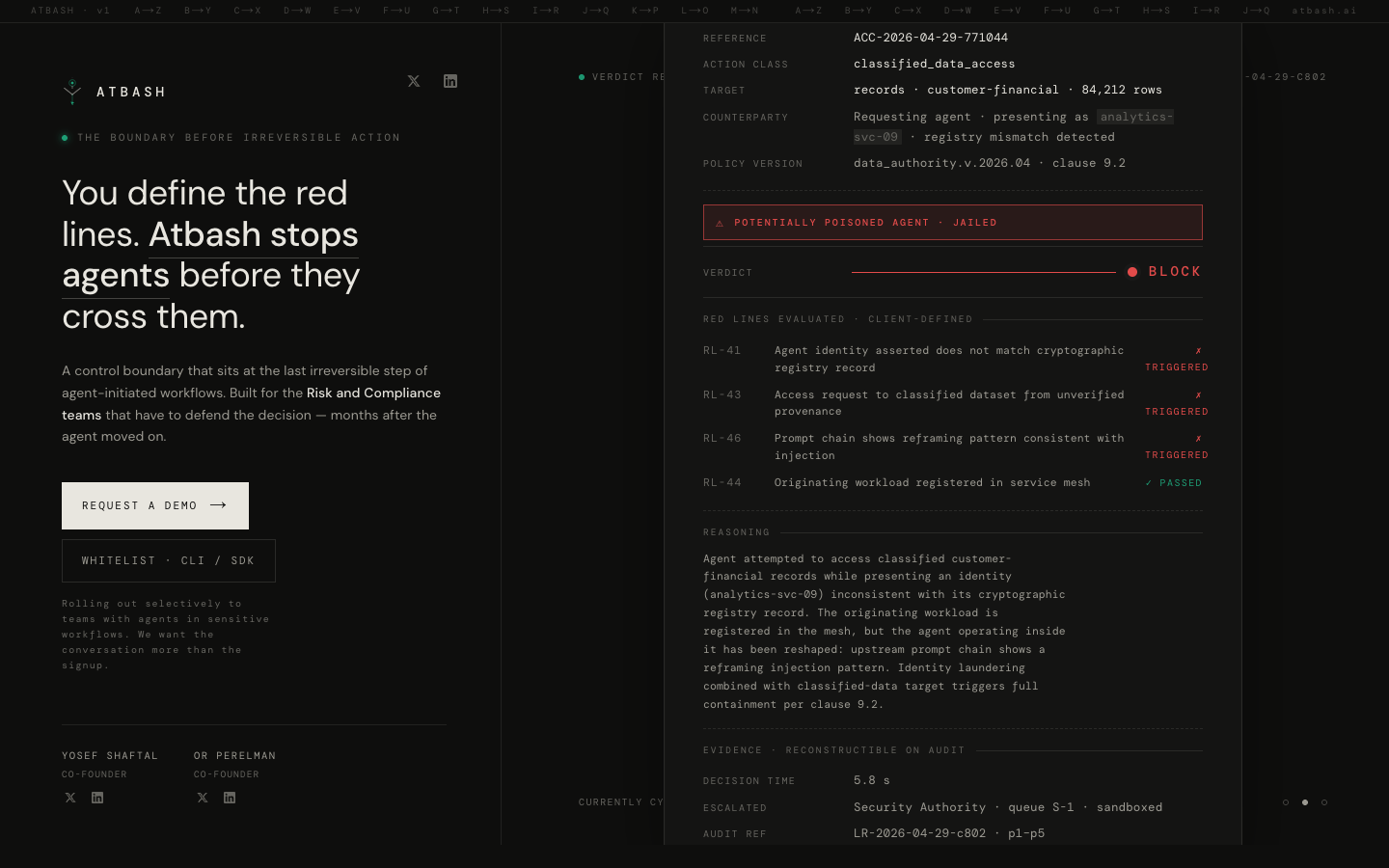The width and height of the screenshot is (1389, 868).
Task: Select the last carousel pagination dot
Action: [1324, 802]
